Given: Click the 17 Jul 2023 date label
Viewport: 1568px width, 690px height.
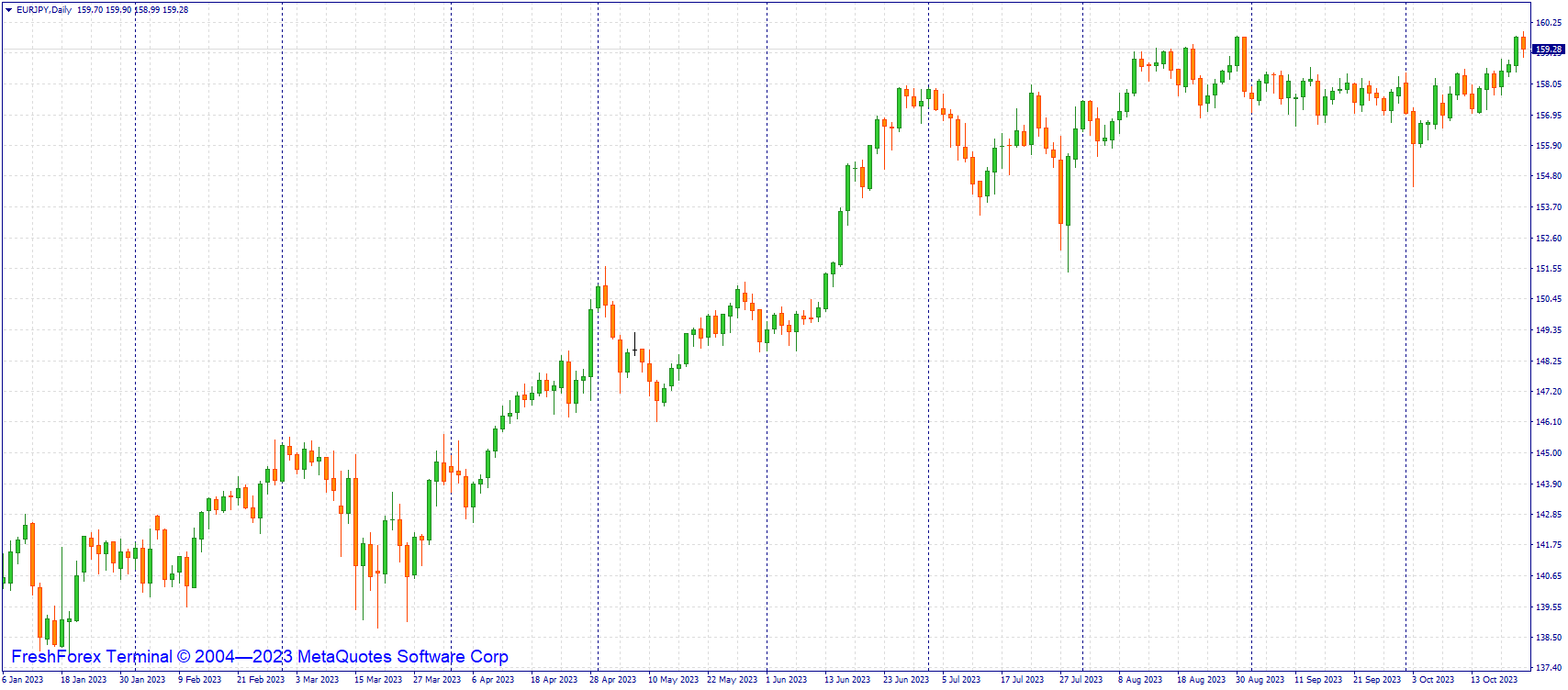Looking at the screenshot, I should coord(1022,680).
